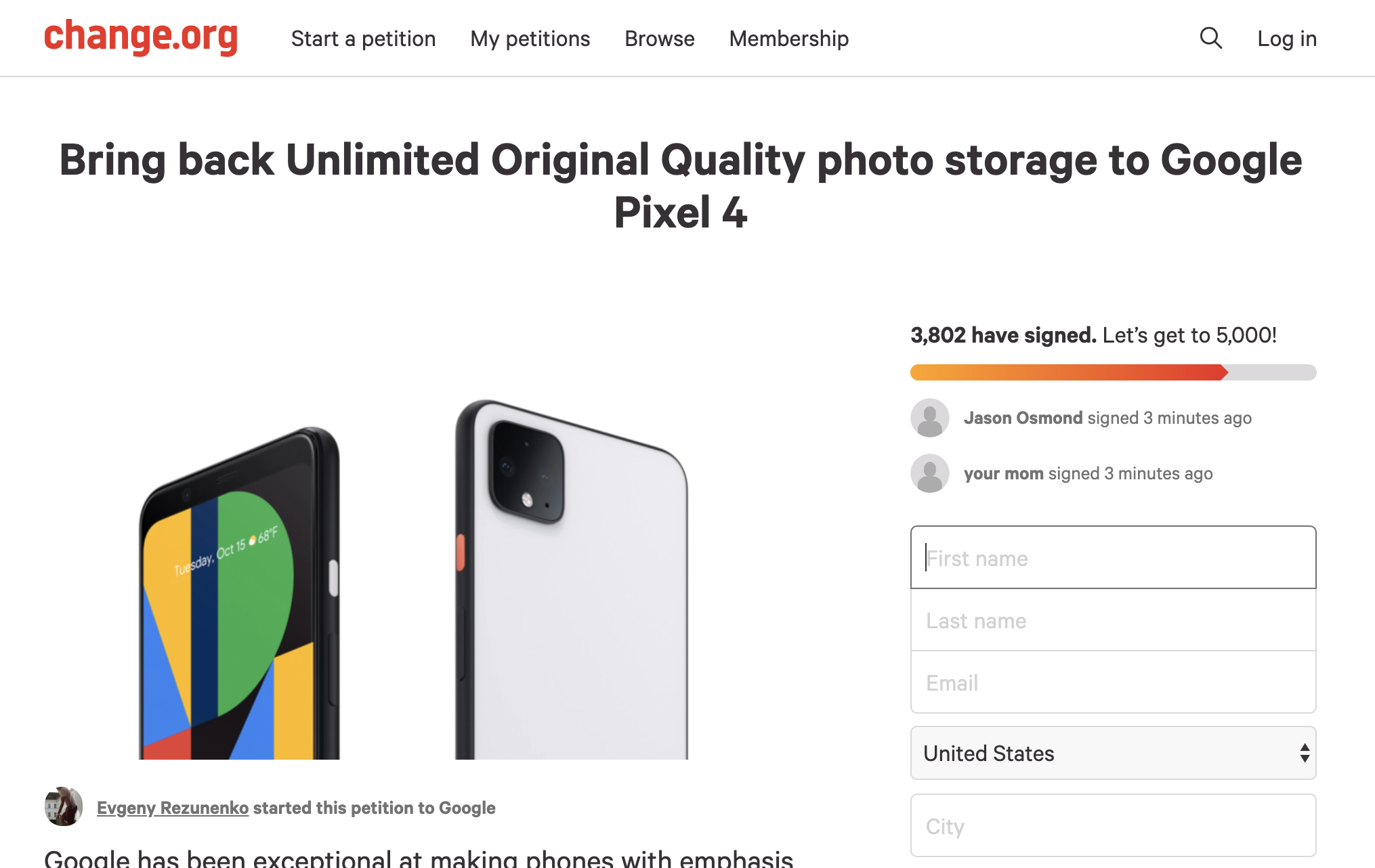Focus the First name field
Viewport: 1375px width, 868px height.
[x=1113, y=558]
